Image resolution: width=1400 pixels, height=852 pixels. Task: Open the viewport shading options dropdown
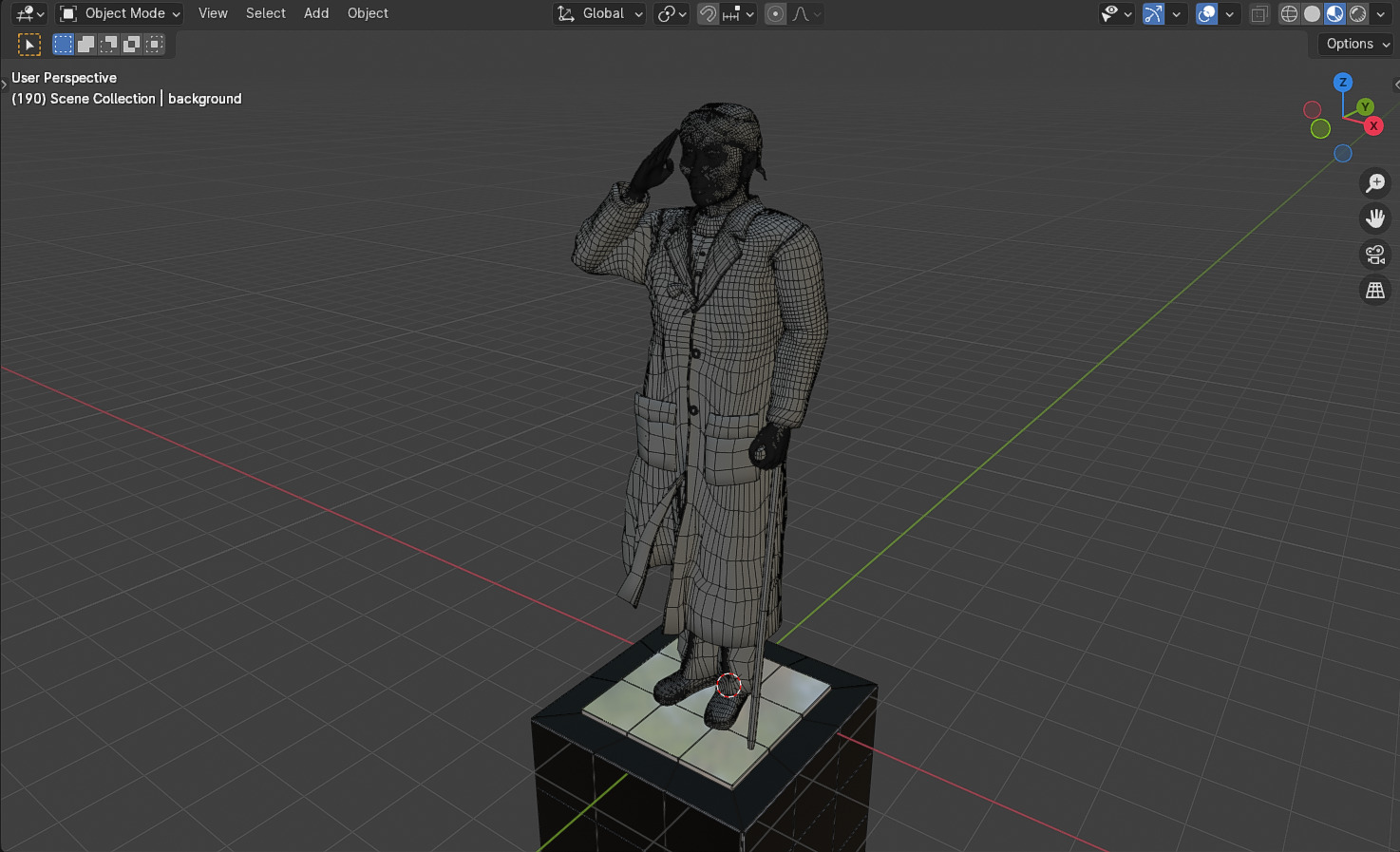[x=1381, y=13]
